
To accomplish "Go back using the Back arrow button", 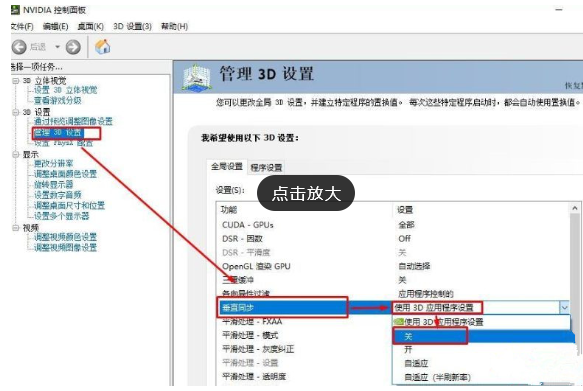I will point(19,47).
